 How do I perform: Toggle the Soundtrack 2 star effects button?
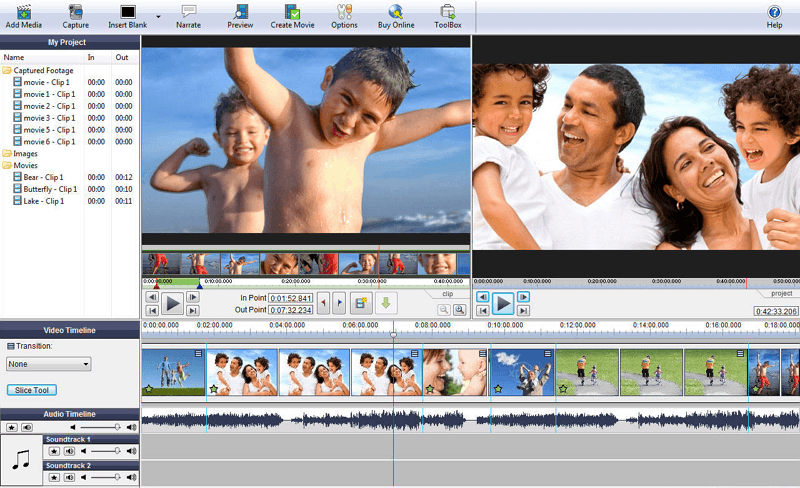(x=54, y=478)
